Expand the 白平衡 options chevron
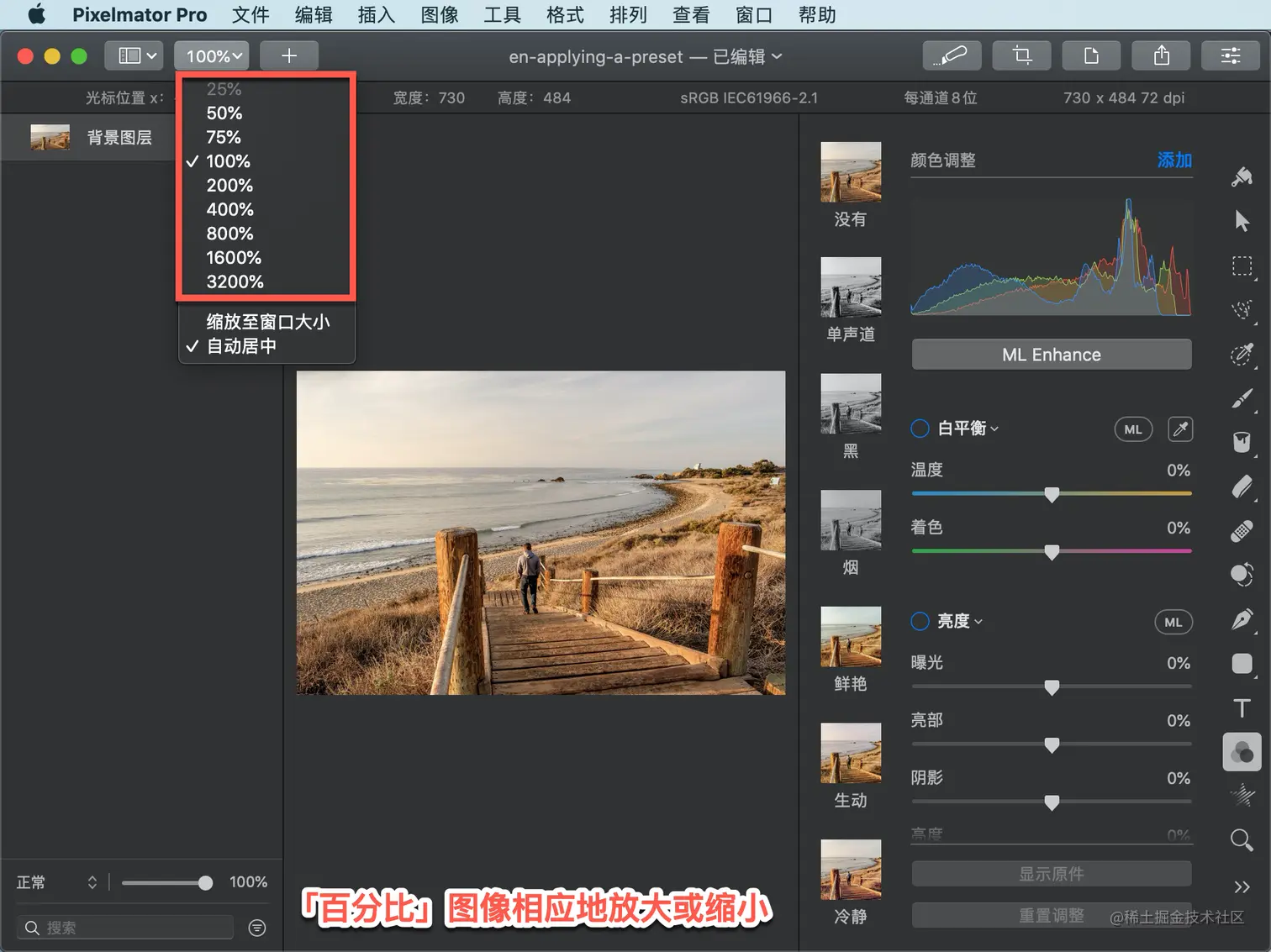This screenshot has height=952, width=1271. point(994,429)
